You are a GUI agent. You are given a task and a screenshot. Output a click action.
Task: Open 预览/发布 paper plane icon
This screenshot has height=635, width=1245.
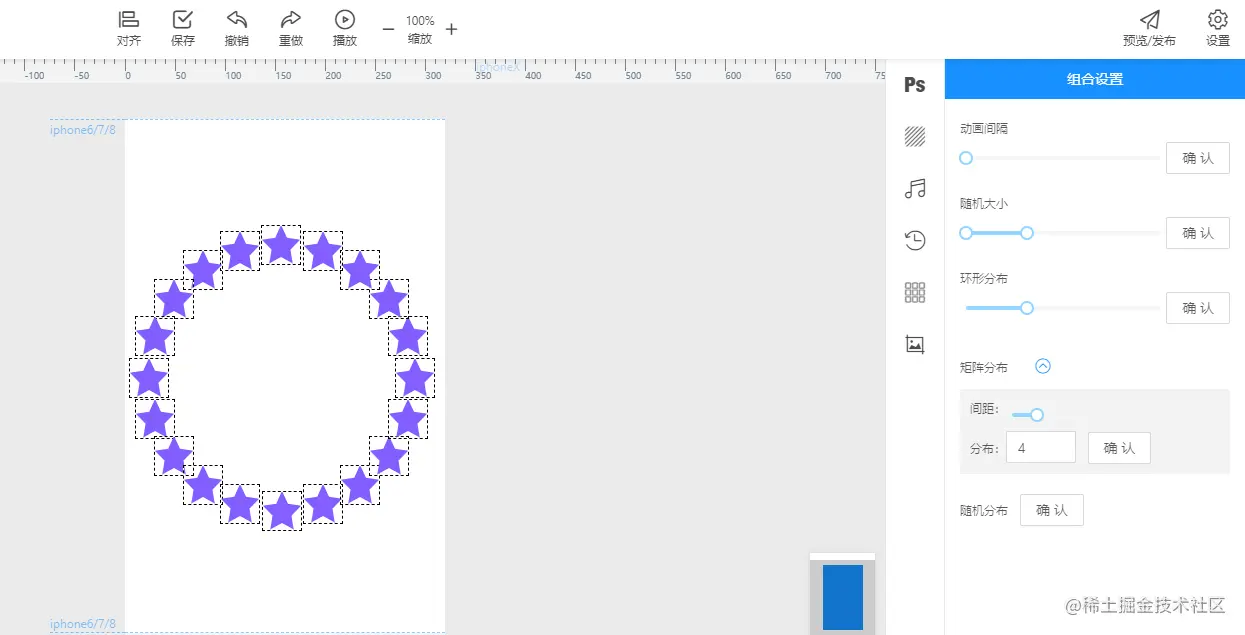tap(1150, 20)
